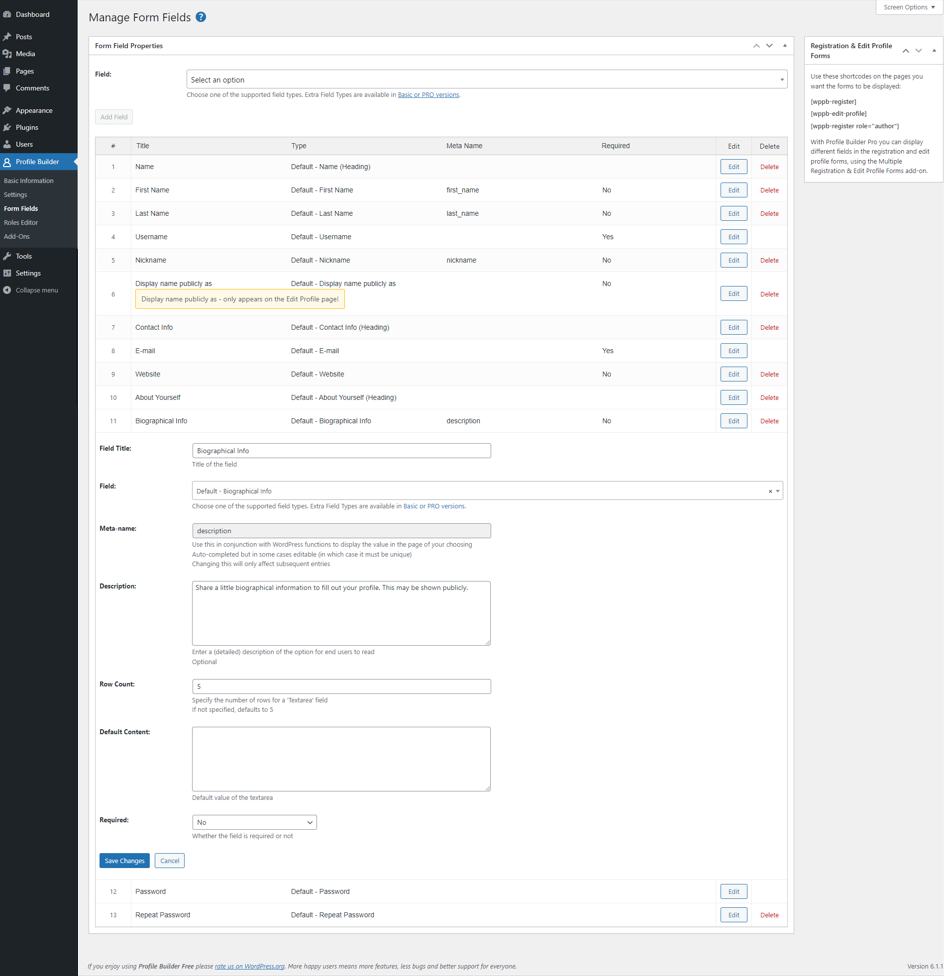Open the Posts pushpin icon
Viewport: 944px width, 976px height.
coord(7,37)
